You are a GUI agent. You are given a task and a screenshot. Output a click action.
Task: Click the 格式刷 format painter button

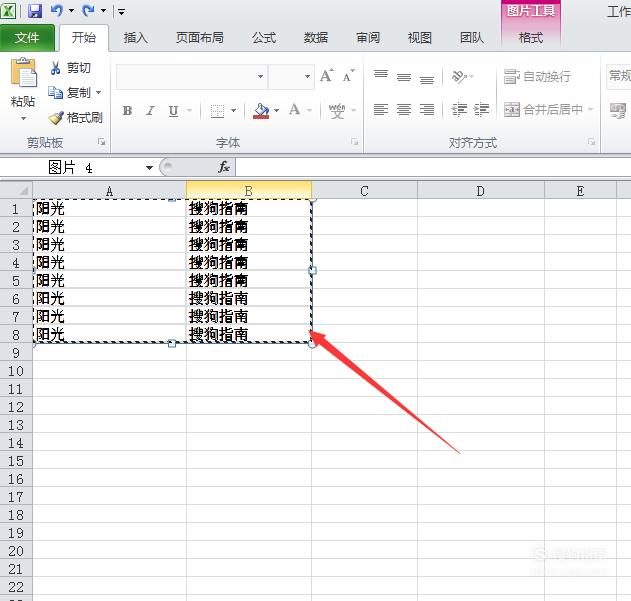click(76, 118)
